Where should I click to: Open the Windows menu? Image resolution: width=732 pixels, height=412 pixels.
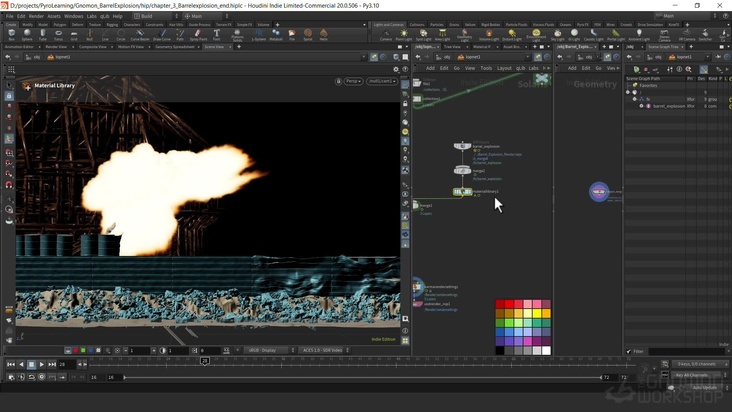click(73, 16)
